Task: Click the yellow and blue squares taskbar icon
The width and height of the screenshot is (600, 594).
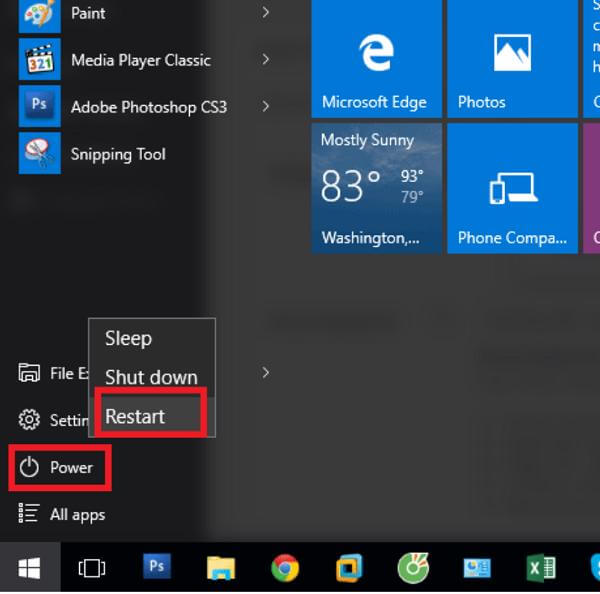Action: [348, 568]
